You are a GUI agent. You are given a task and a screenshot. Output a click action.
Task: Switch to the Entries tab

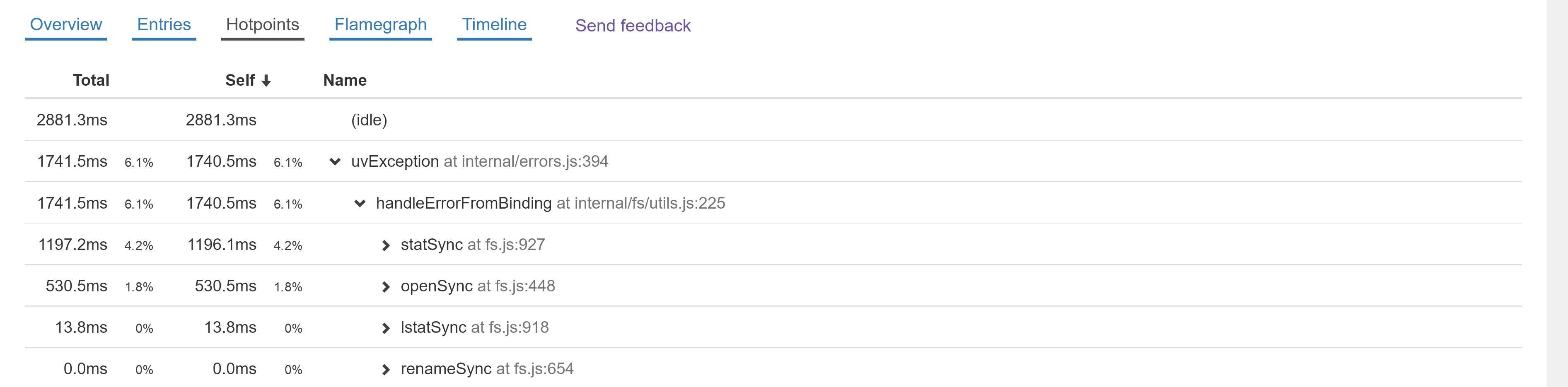tap(164, 25)
